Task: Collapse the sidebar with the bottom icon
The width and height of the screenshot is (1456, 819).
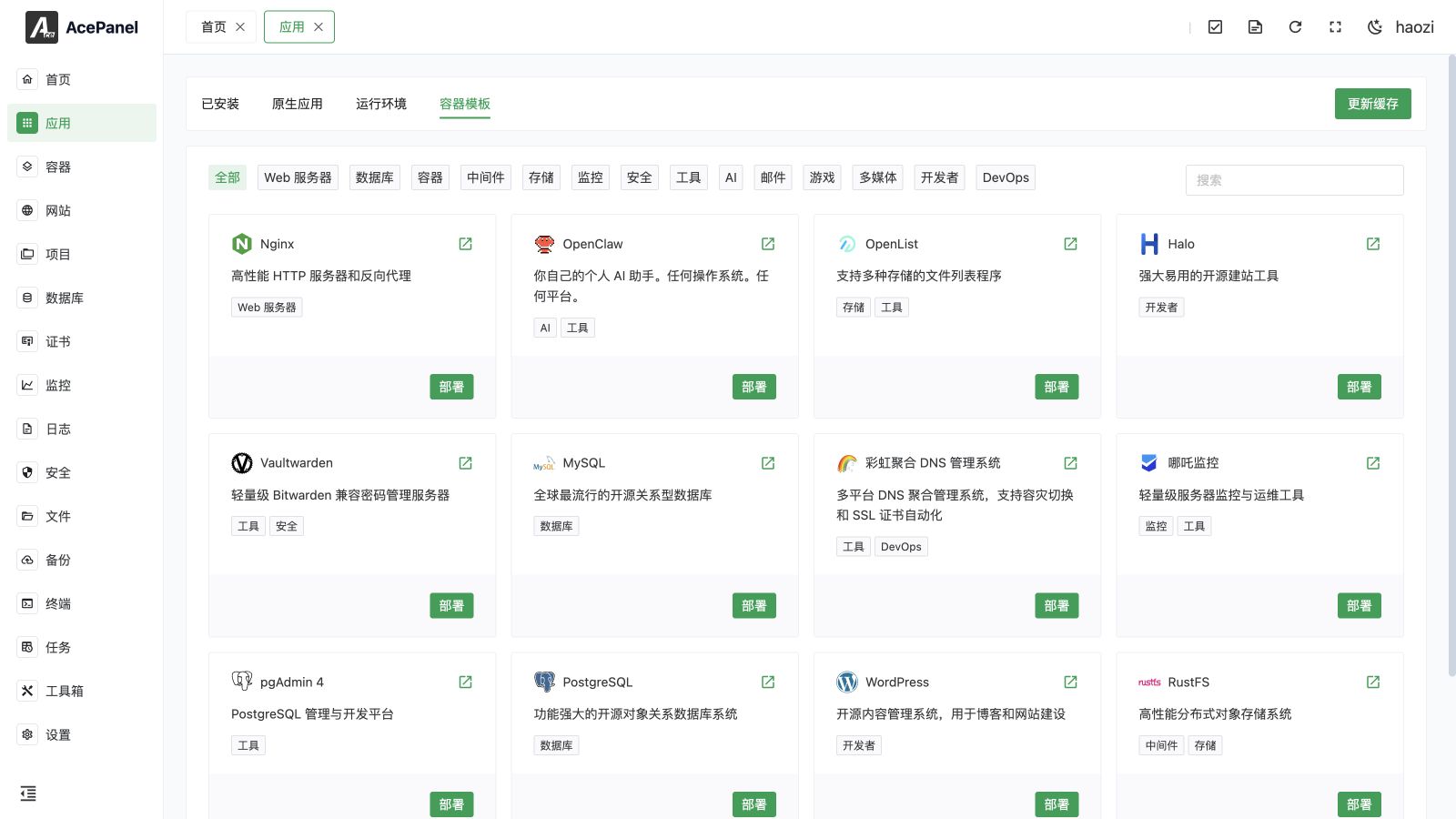Action: pos(28,794)
